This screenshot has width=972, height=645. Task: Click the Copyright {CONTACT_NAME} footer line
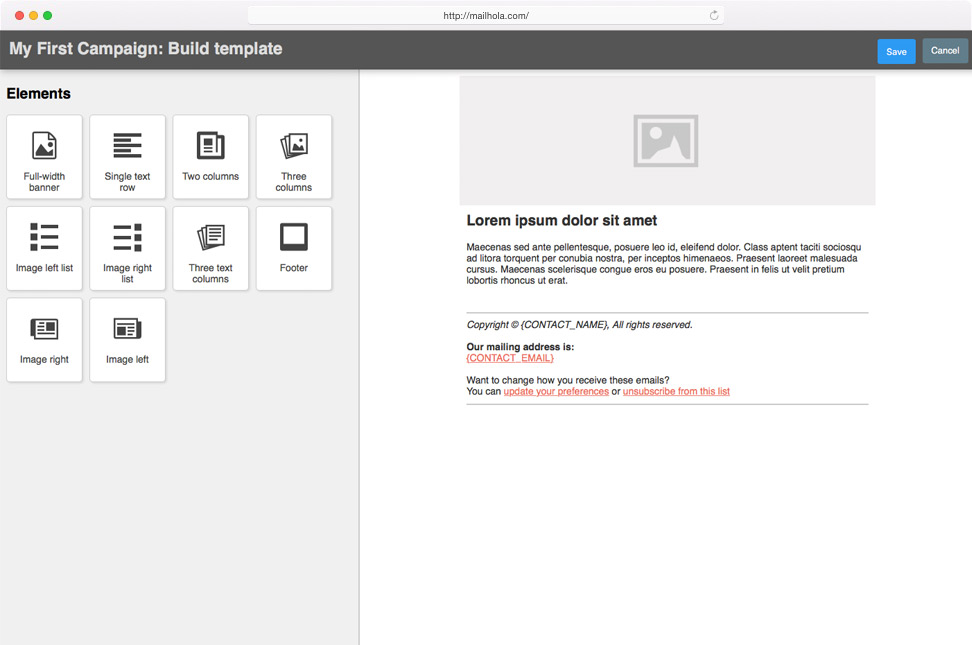pos(580,324)
